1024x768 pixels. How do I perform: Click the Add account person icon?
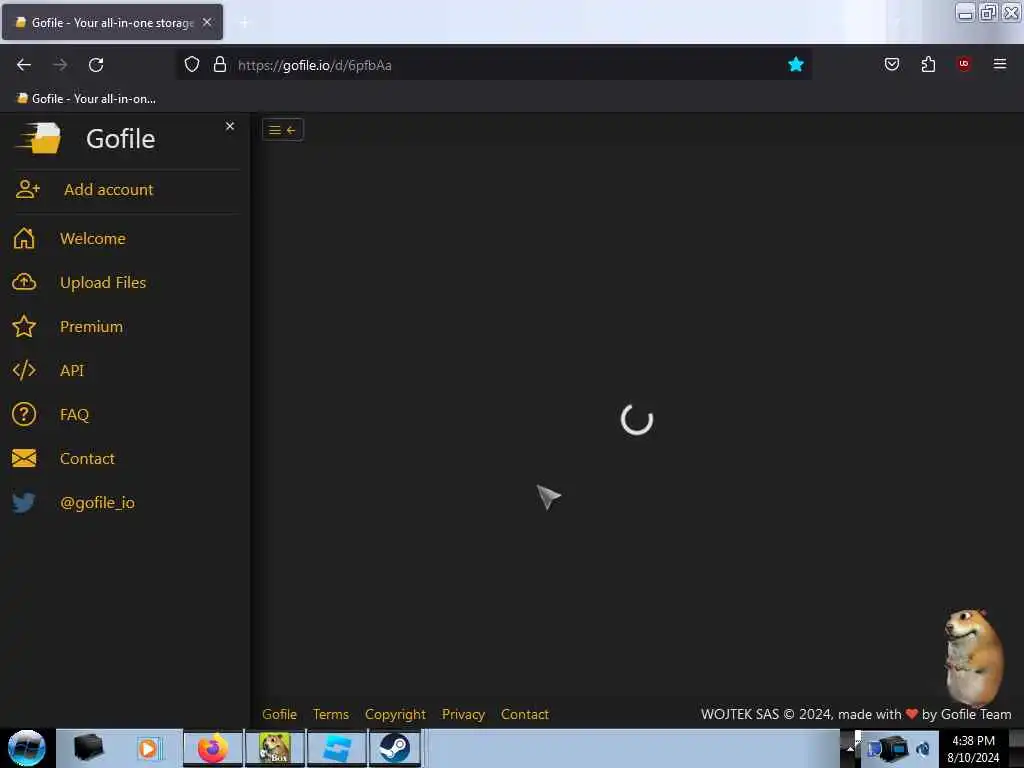(27, 189)
